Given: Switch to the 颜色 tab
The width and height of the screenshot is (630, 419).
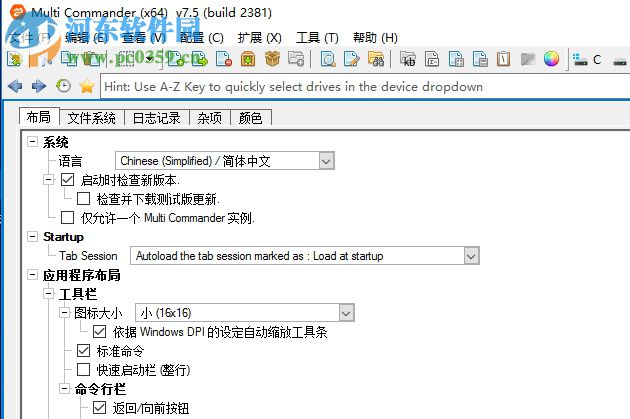Looking at the screenshot, I should (x=251, y=118).
